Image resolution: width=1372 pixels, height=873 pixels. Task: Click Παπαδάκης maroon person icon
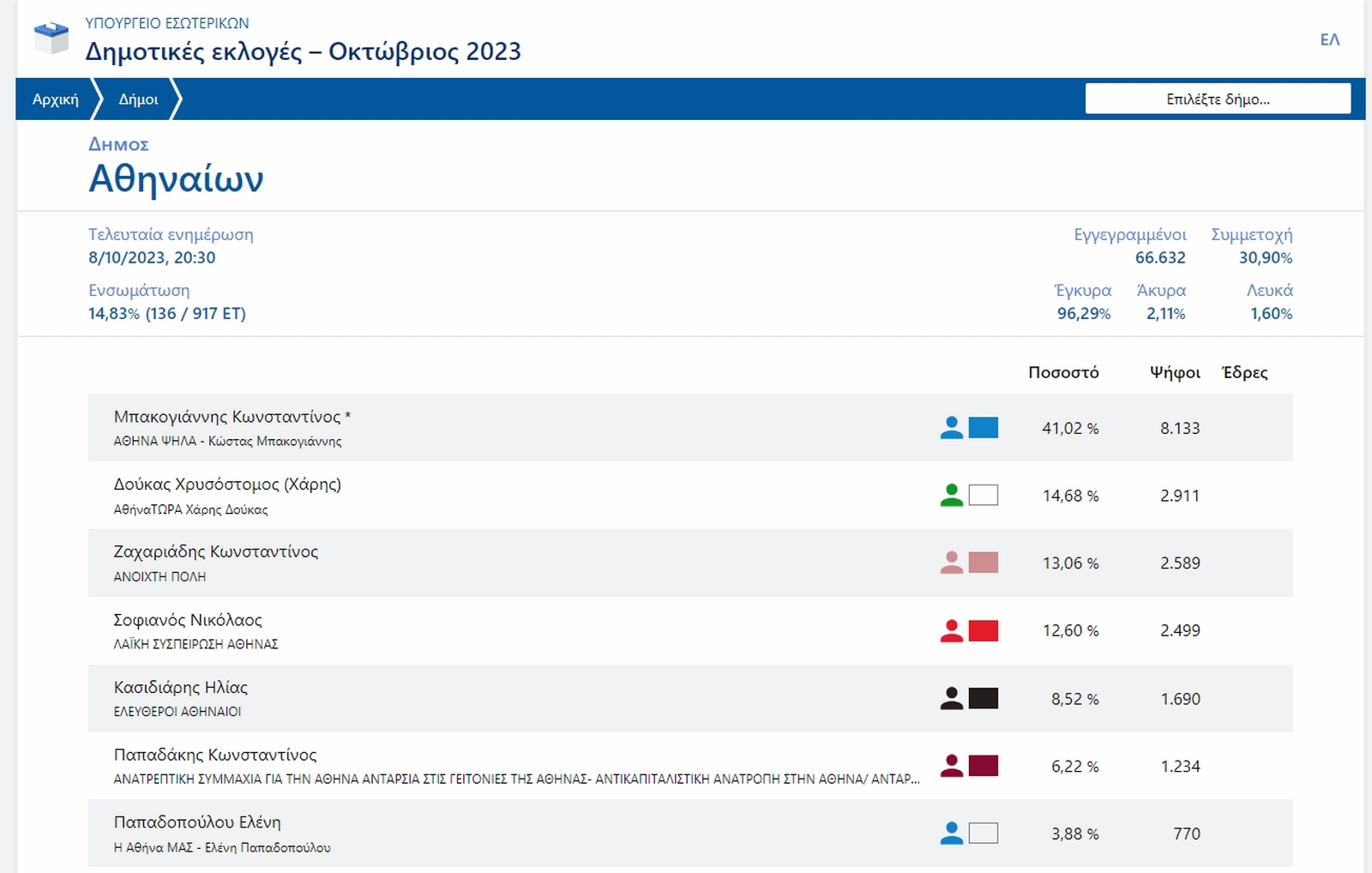[951, 765]
